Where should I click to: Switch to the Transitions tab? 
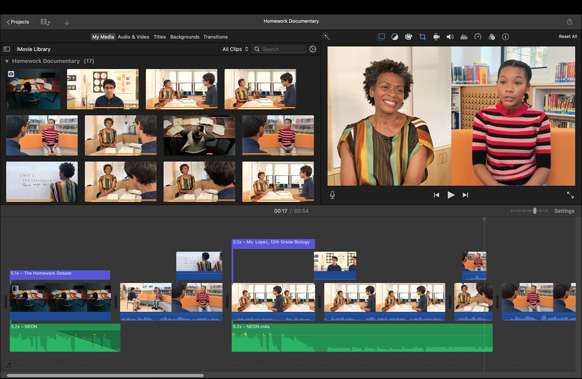215,37
